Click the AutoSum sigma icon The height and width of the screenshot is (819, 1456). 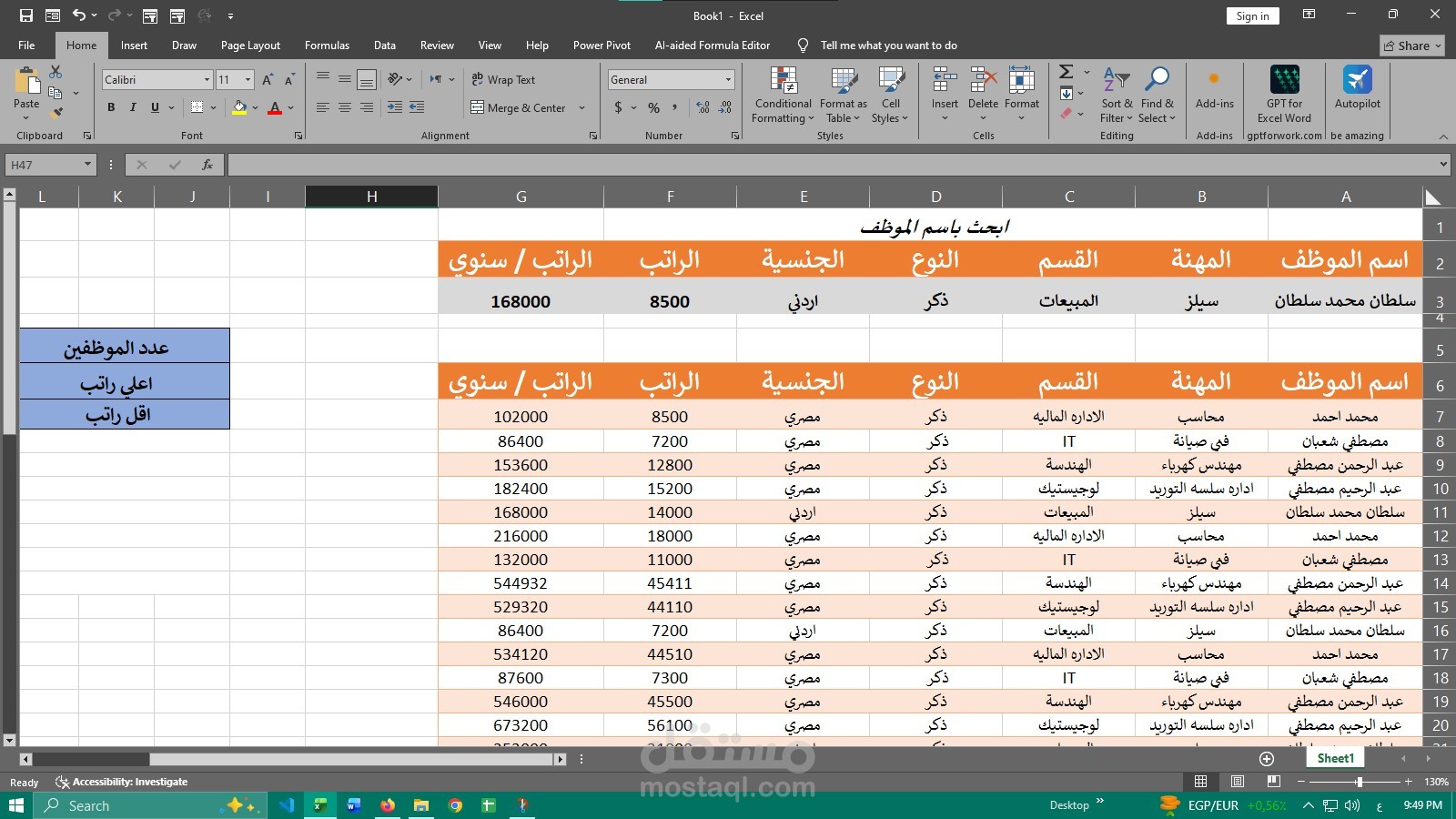[1067, 71]
